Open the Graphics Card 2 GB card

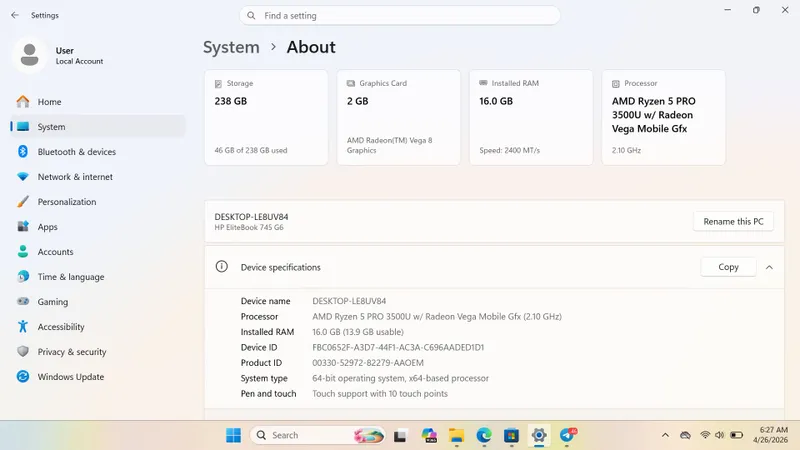398,117
